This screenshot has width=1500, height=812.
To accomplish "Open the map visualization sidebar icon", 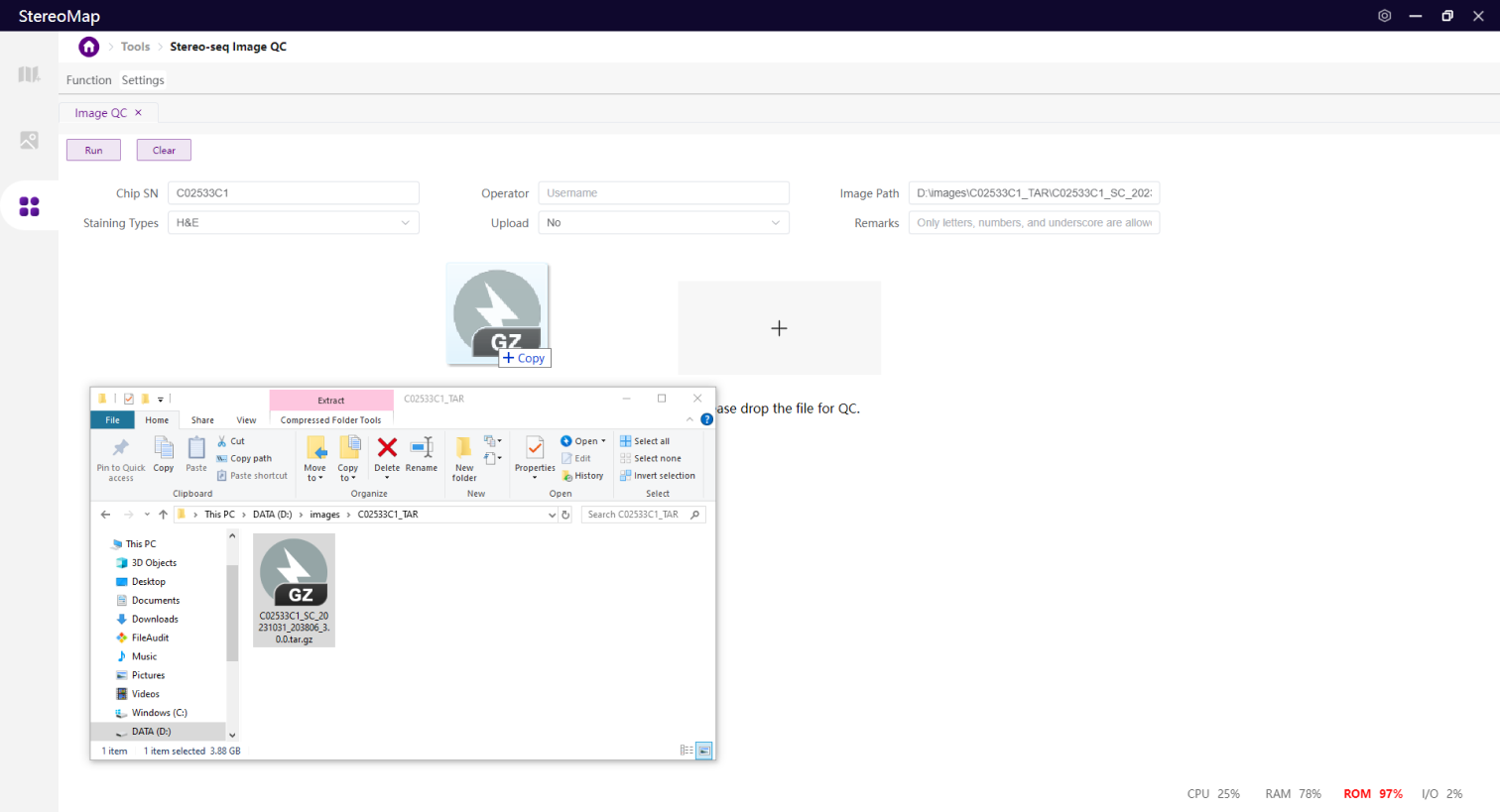I will click(x=29, y=74).
